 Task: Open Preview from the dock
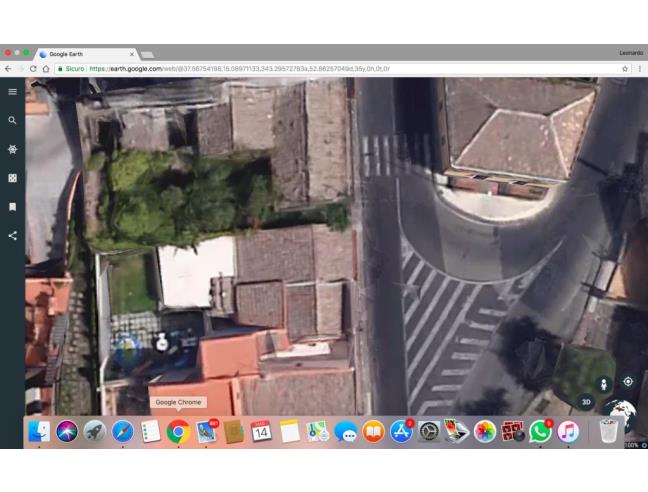click(x=457, y=432)
